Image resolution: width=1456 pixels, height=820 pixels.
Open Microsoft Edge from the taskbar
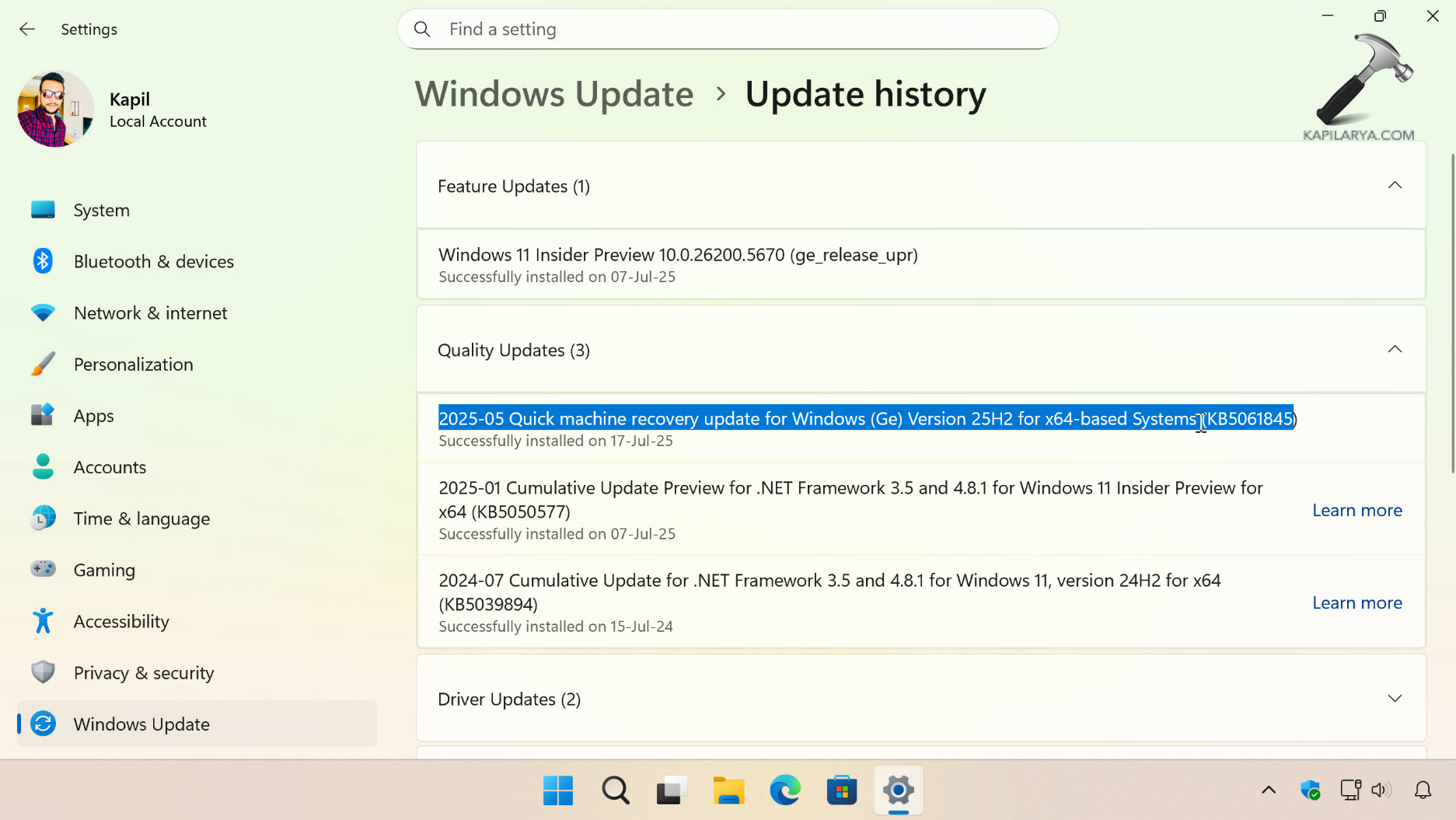(x=785, y=790)
